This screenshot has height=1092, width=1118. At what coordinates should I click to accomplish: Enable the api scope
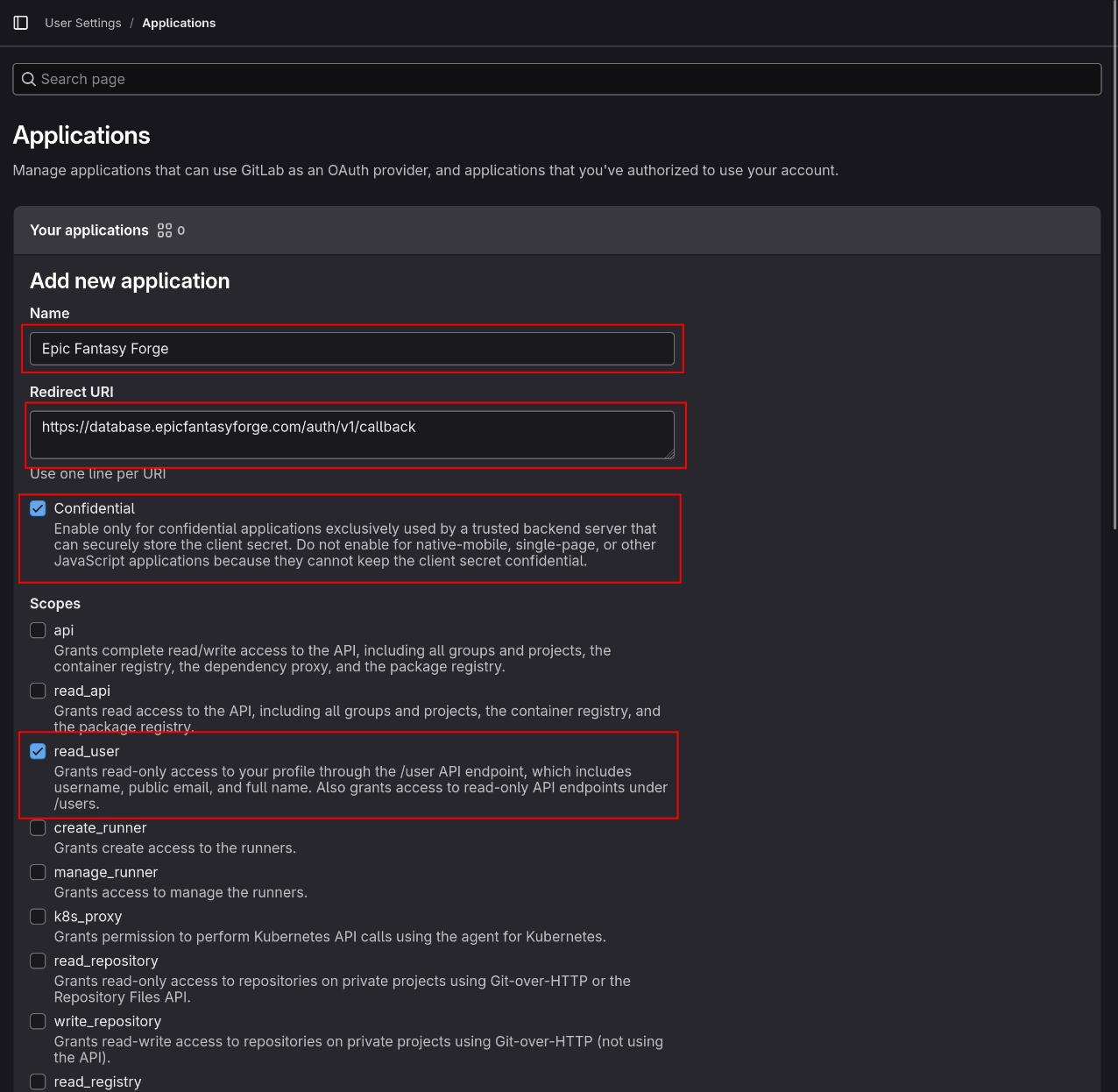tap(38, 630)
